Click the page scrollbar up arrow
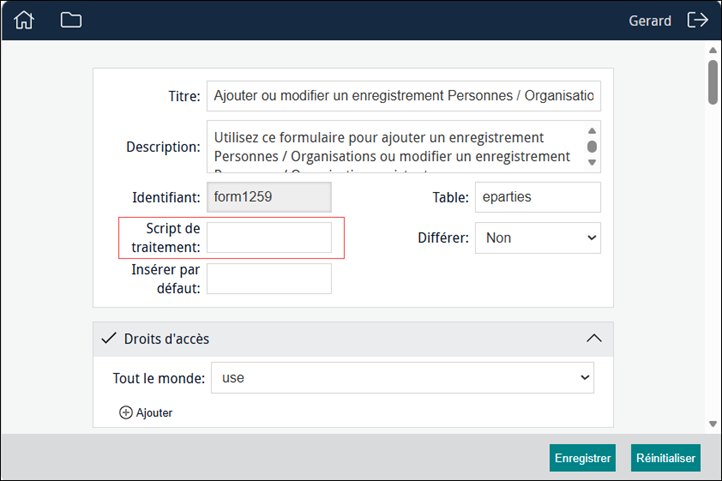722x481 pixels. 713,50
